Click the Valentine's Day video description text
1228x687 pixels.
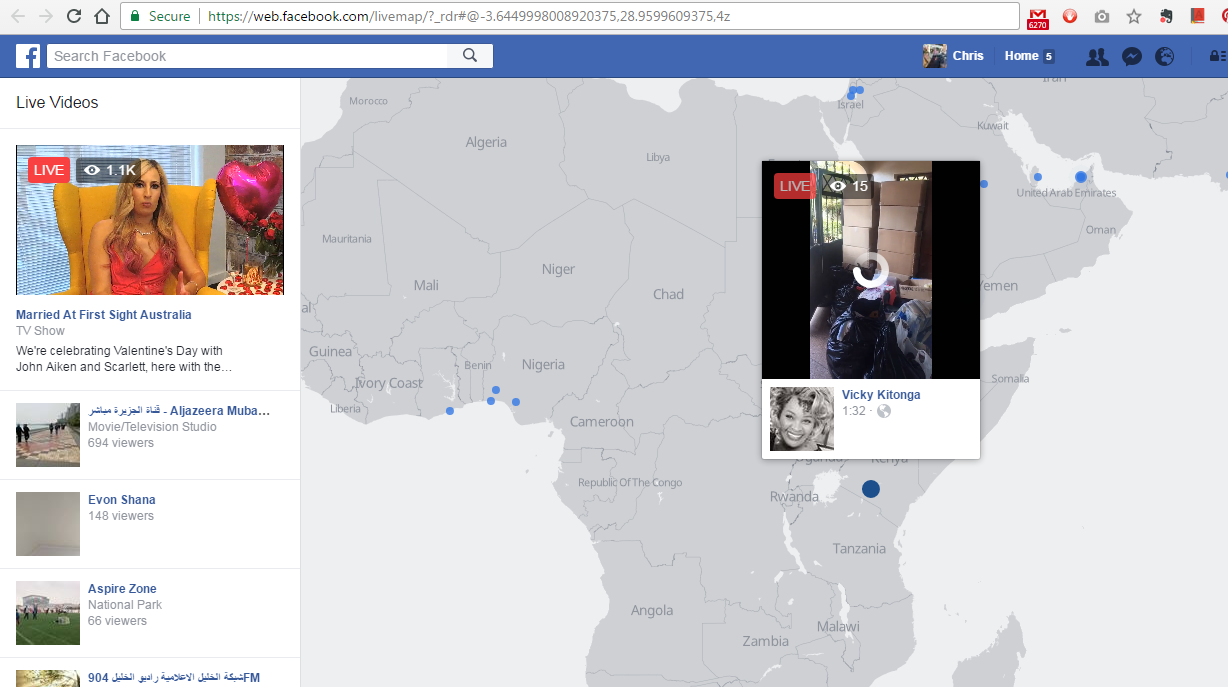(x=124, y=359)
